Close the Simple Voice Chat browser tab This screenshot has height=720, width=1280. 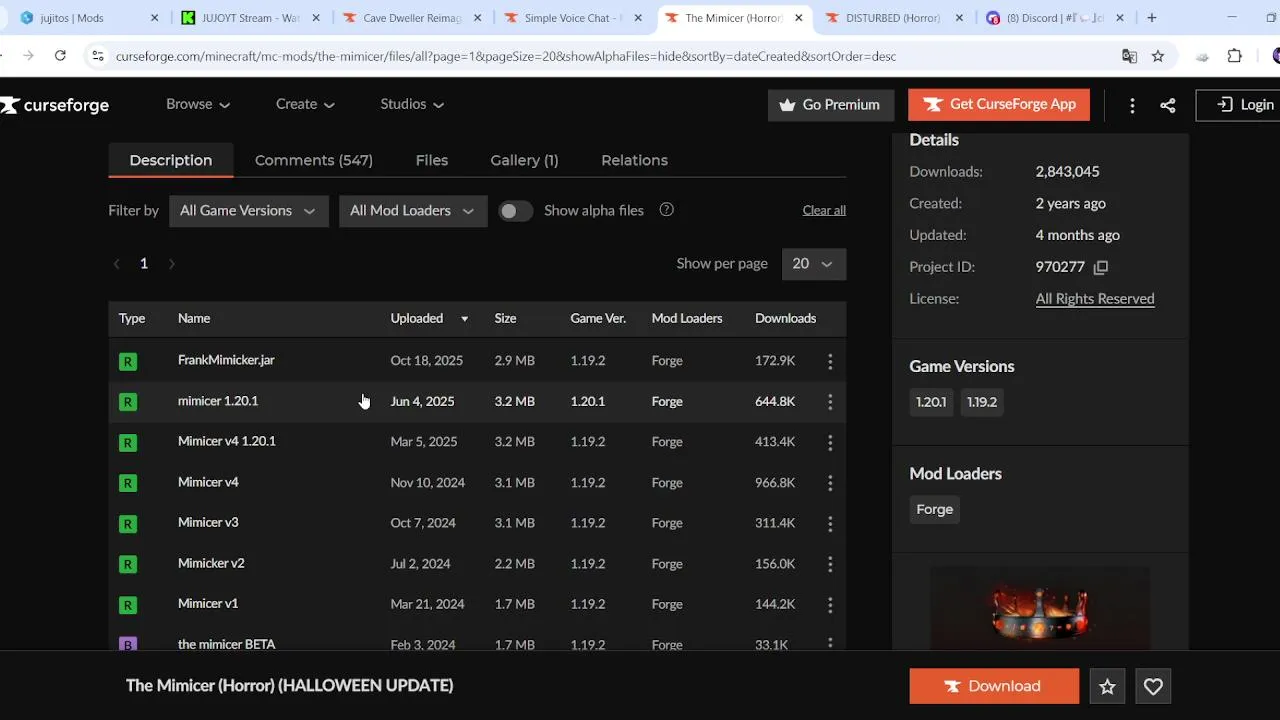coord(637,18)
